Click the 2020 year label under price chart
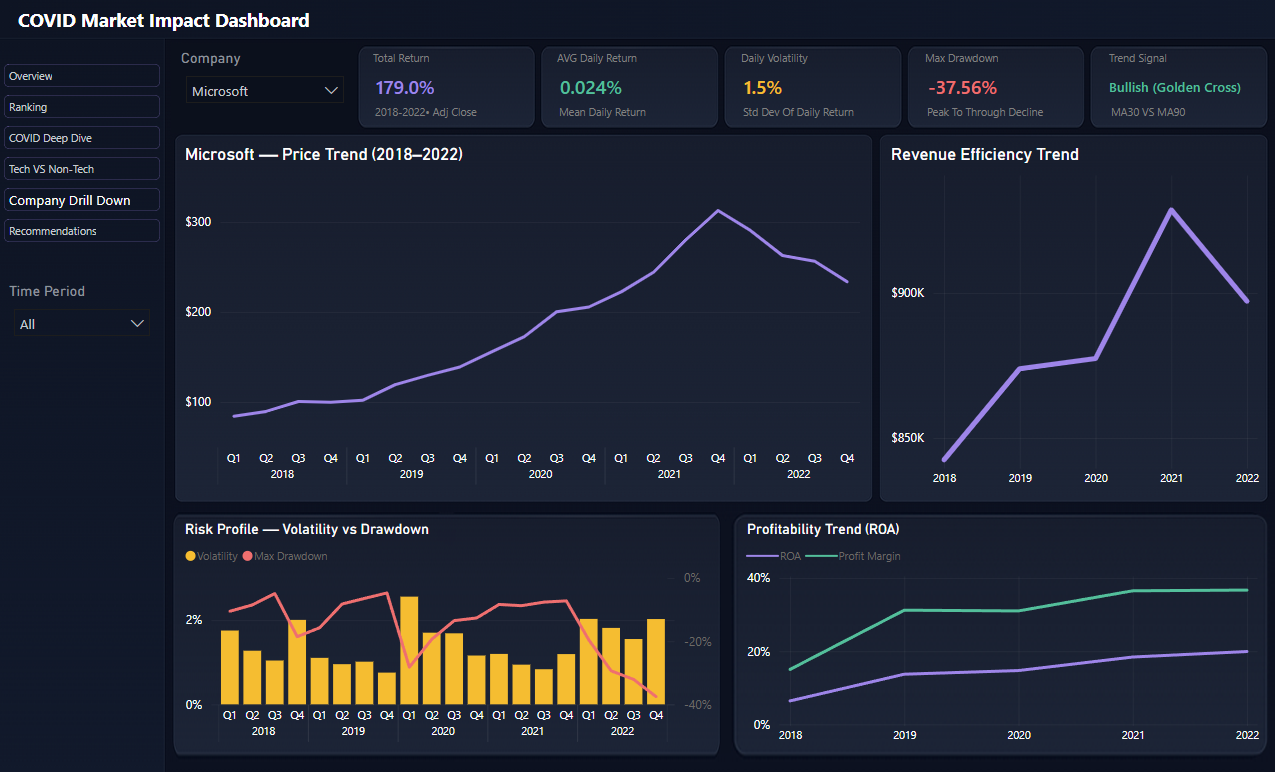Screen dimensions: 1275x772 540,474
